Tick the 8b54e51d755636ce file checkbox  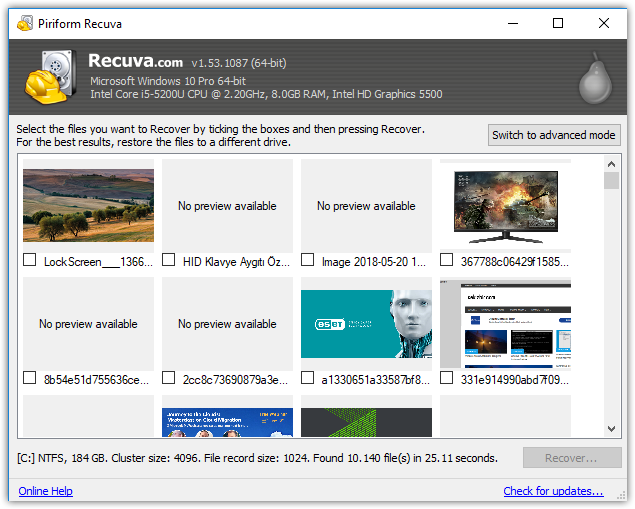tap(30, 378)
